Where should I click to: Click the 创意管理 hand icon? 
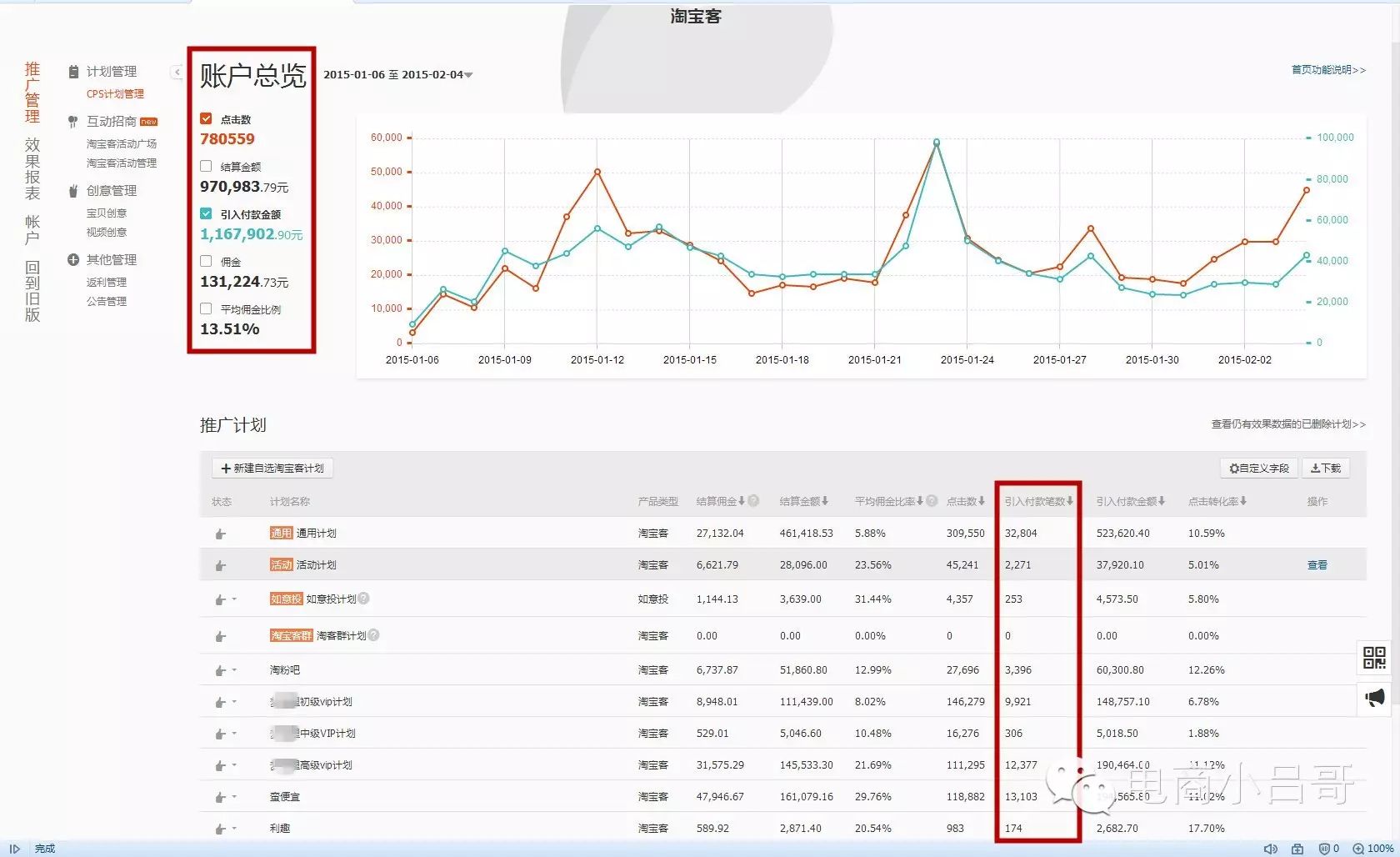pyautogui.click(x=73, y=191)
